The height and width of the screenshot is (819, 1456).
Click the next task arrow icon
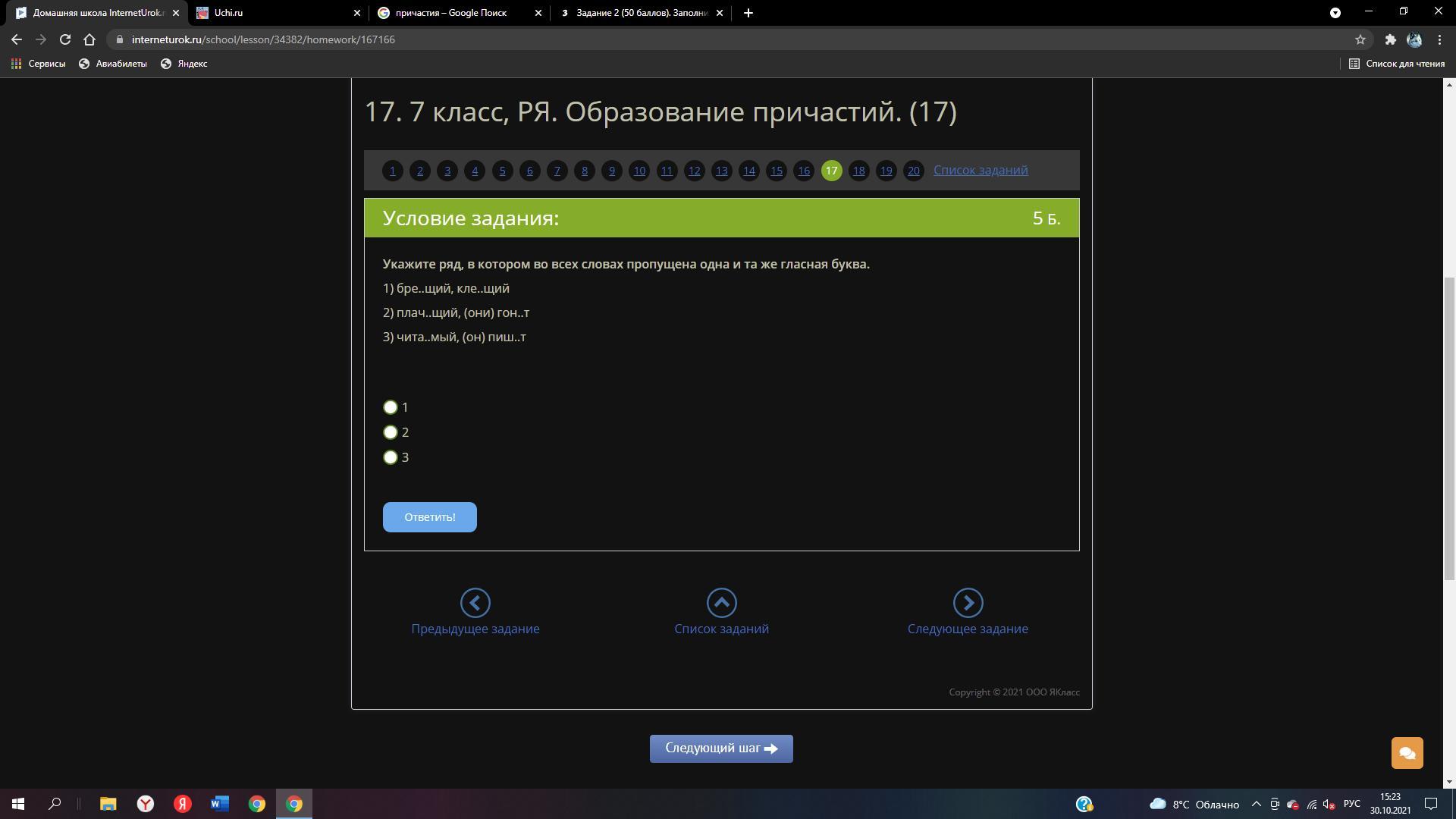point(968,603)
